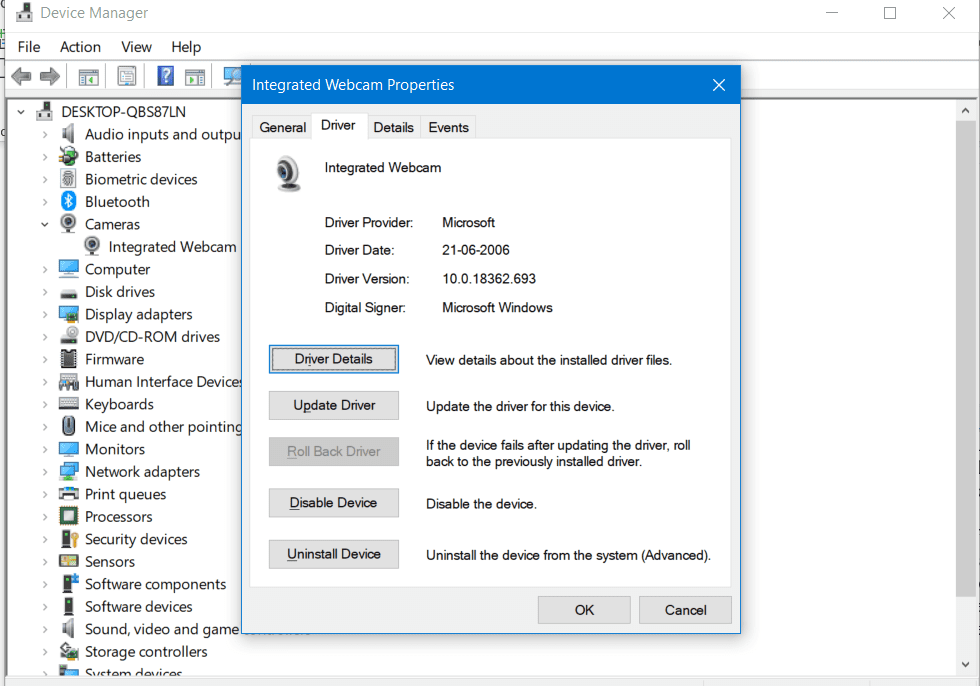Viewport: 980px width, 686px height.
Task: Close the Integrated Webcam Properties dialog
Action: 719,85
